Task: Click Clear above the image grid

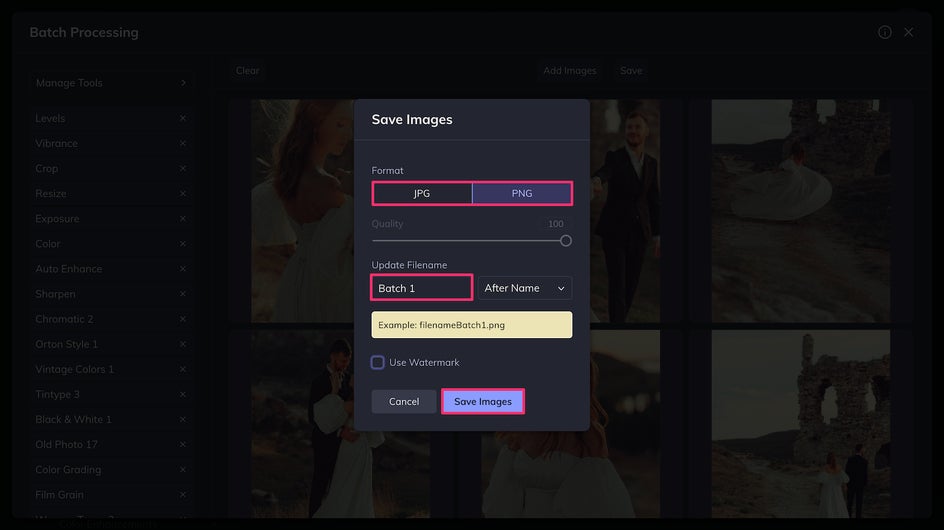Action: point(247,70)
